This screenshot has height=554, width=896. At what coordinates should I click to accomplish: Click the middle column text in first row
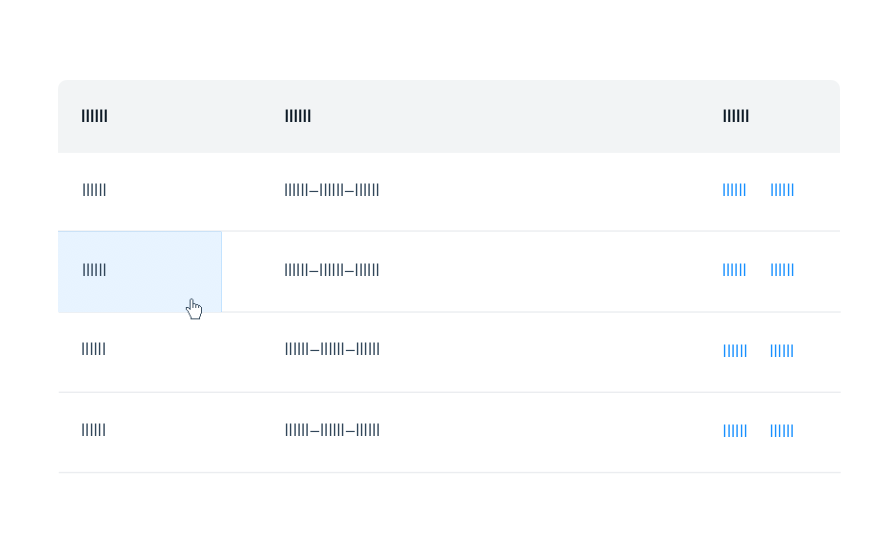pos(332,190)
